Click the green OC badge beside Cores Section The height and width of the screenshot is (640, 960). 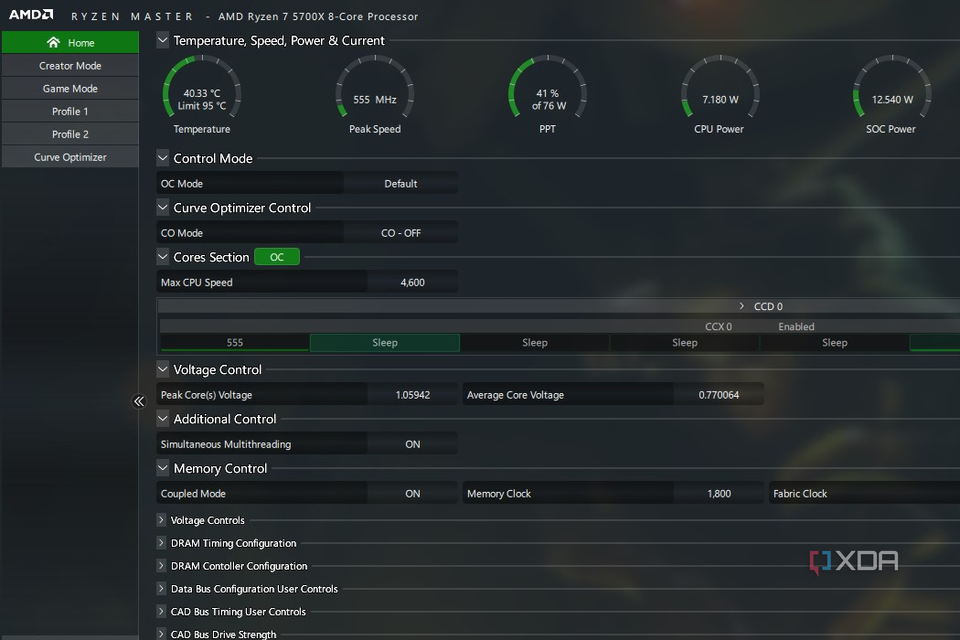click(276, 256)
